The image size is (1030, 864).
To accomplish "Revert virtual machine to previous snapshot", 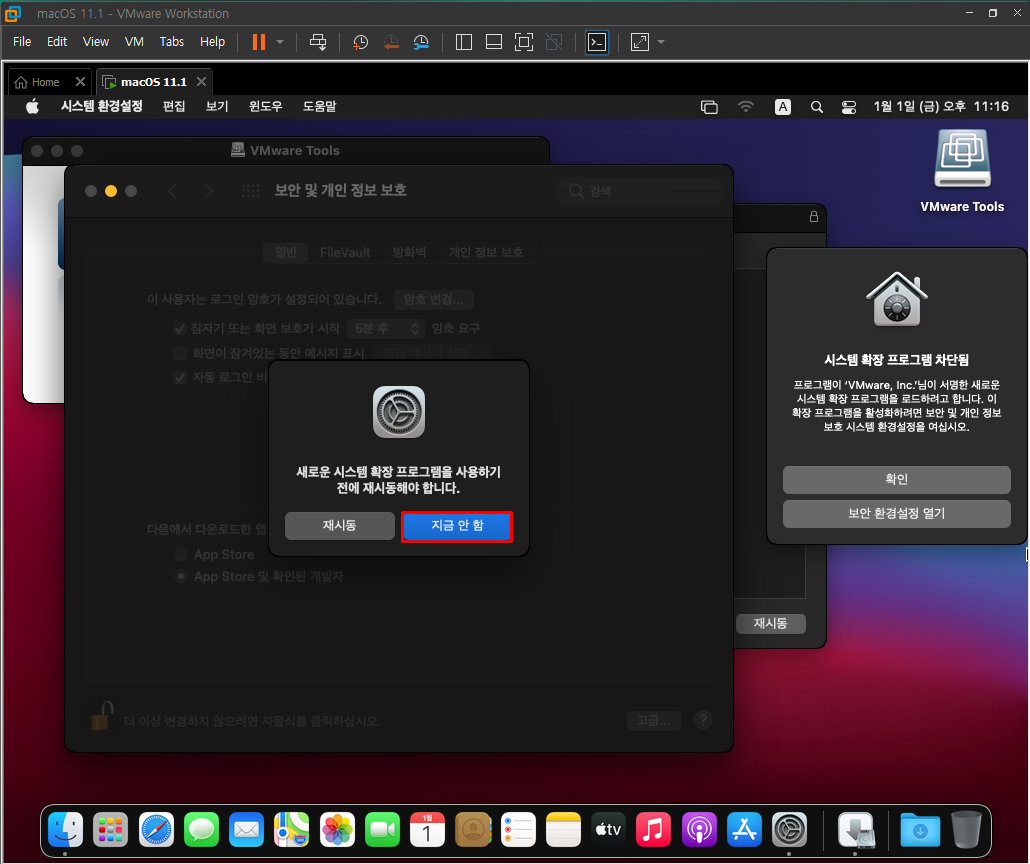I will pyautogui.click(x=391, y=43).
